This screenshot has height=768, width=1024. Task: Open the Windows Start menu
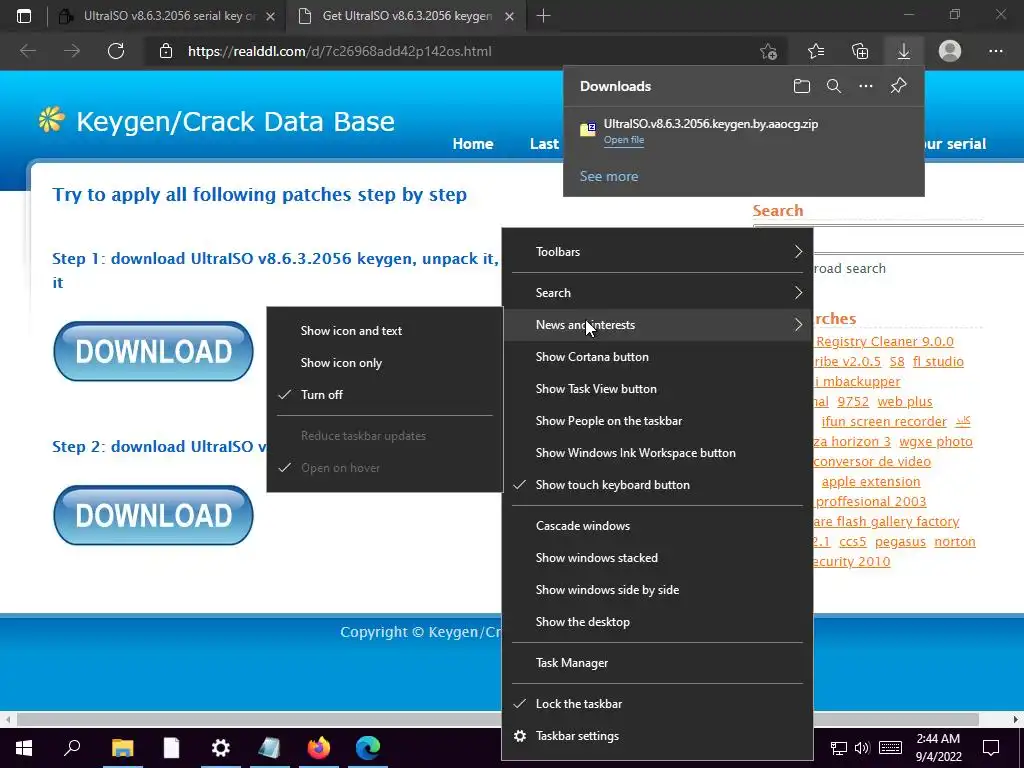[24, 748]
